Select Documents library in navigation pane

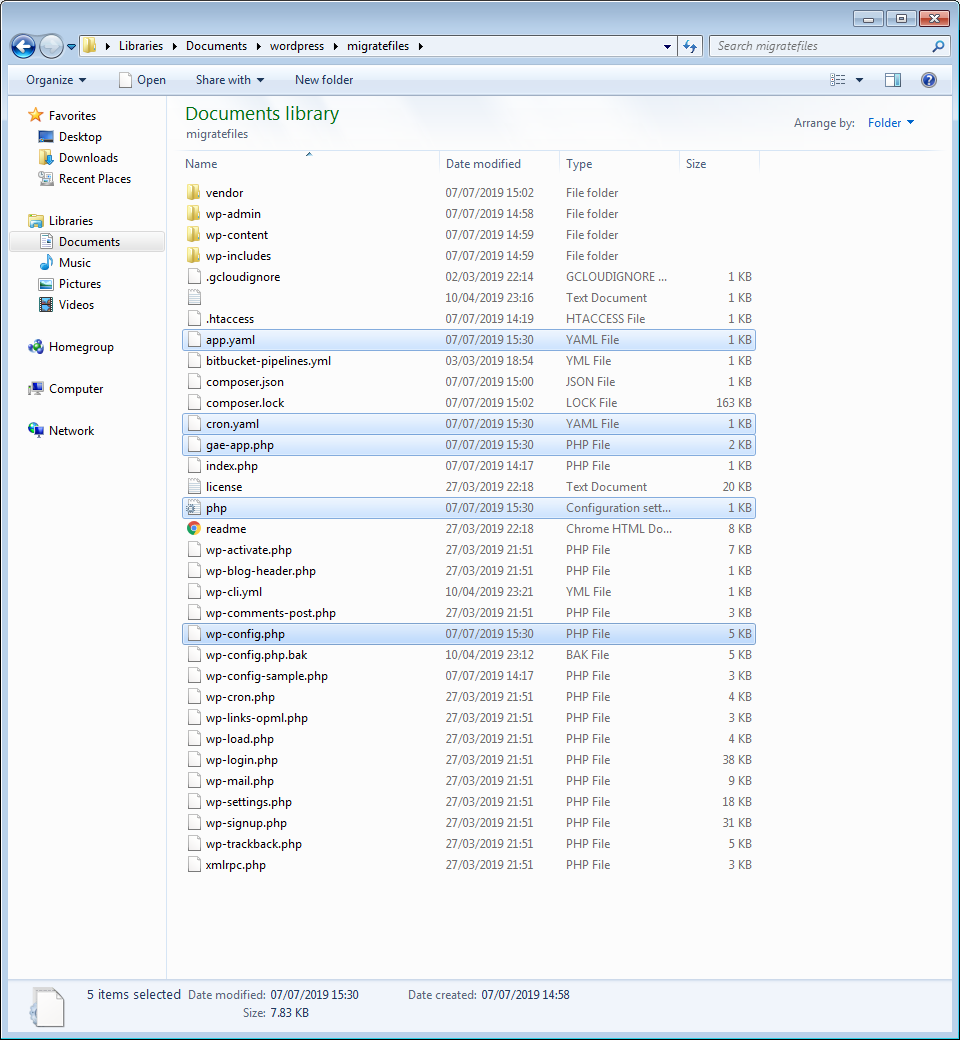tap(87, 241)
